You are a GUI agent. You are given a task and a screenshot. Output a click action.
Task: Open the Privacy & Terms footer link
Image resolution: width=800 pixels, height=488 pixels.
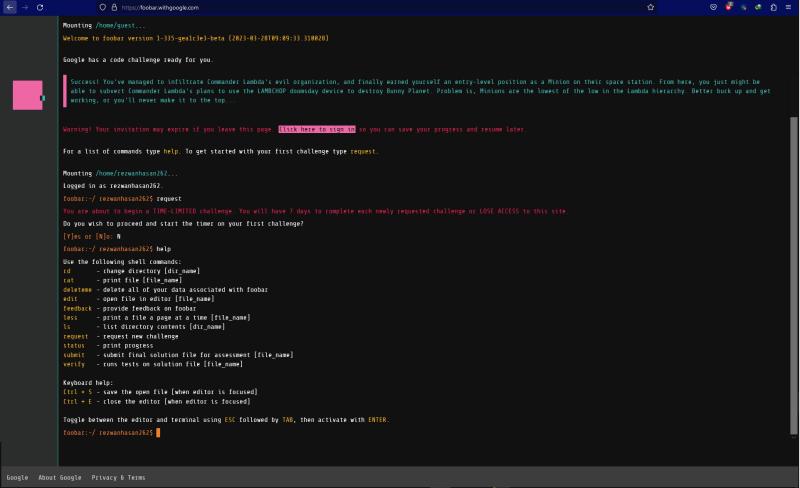[118, 477]
